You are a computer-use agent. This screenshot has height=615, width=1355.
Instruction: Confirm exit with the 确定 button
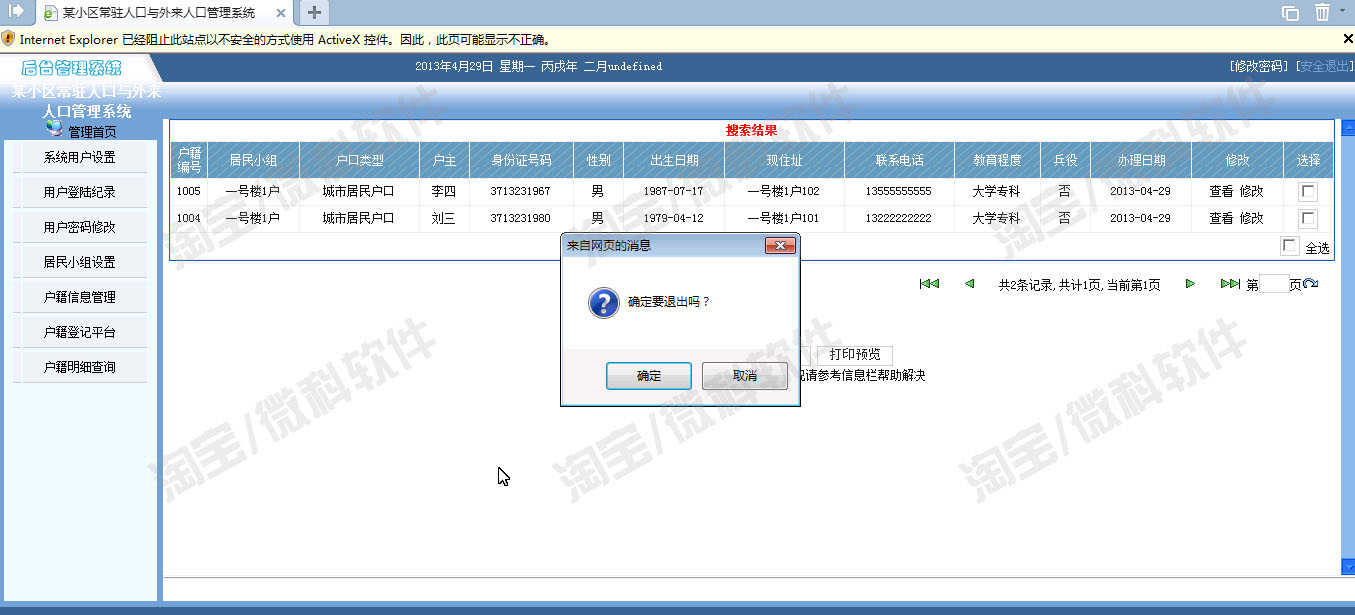tap(648, 376)
